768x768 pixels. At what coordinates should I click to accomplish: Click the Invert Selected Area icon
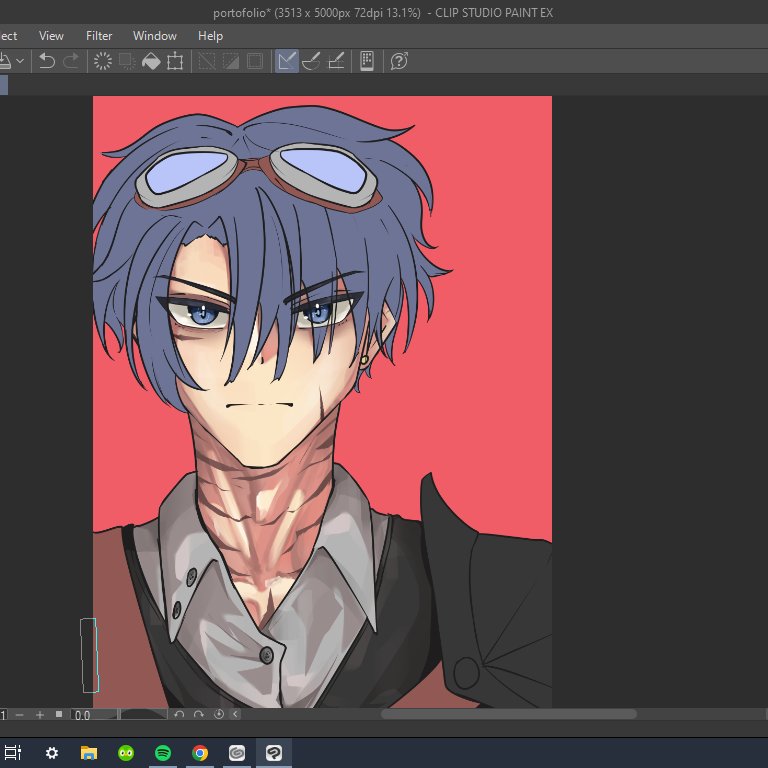(x=231, y=61)
